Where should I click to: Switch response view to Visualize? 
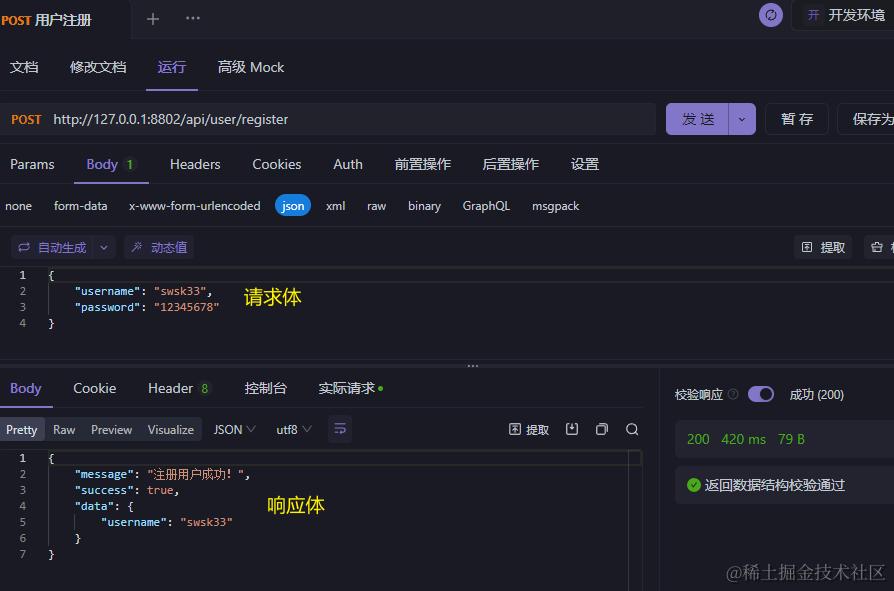(x=170, y=430)
